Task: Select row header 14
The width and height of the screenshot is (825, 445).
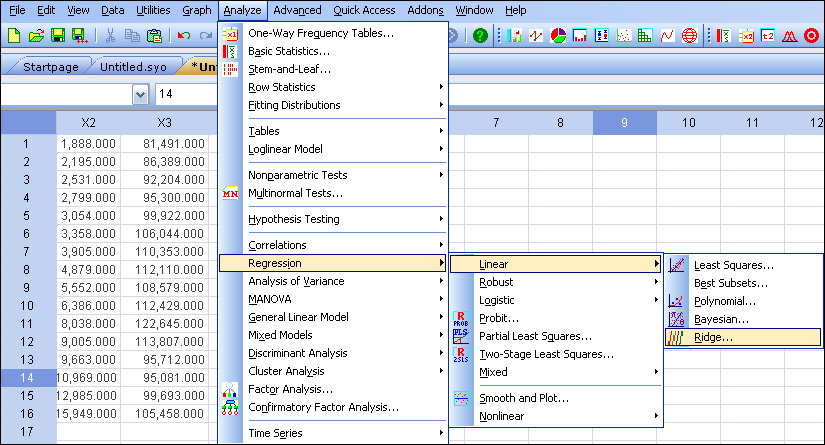Action: 27,378
